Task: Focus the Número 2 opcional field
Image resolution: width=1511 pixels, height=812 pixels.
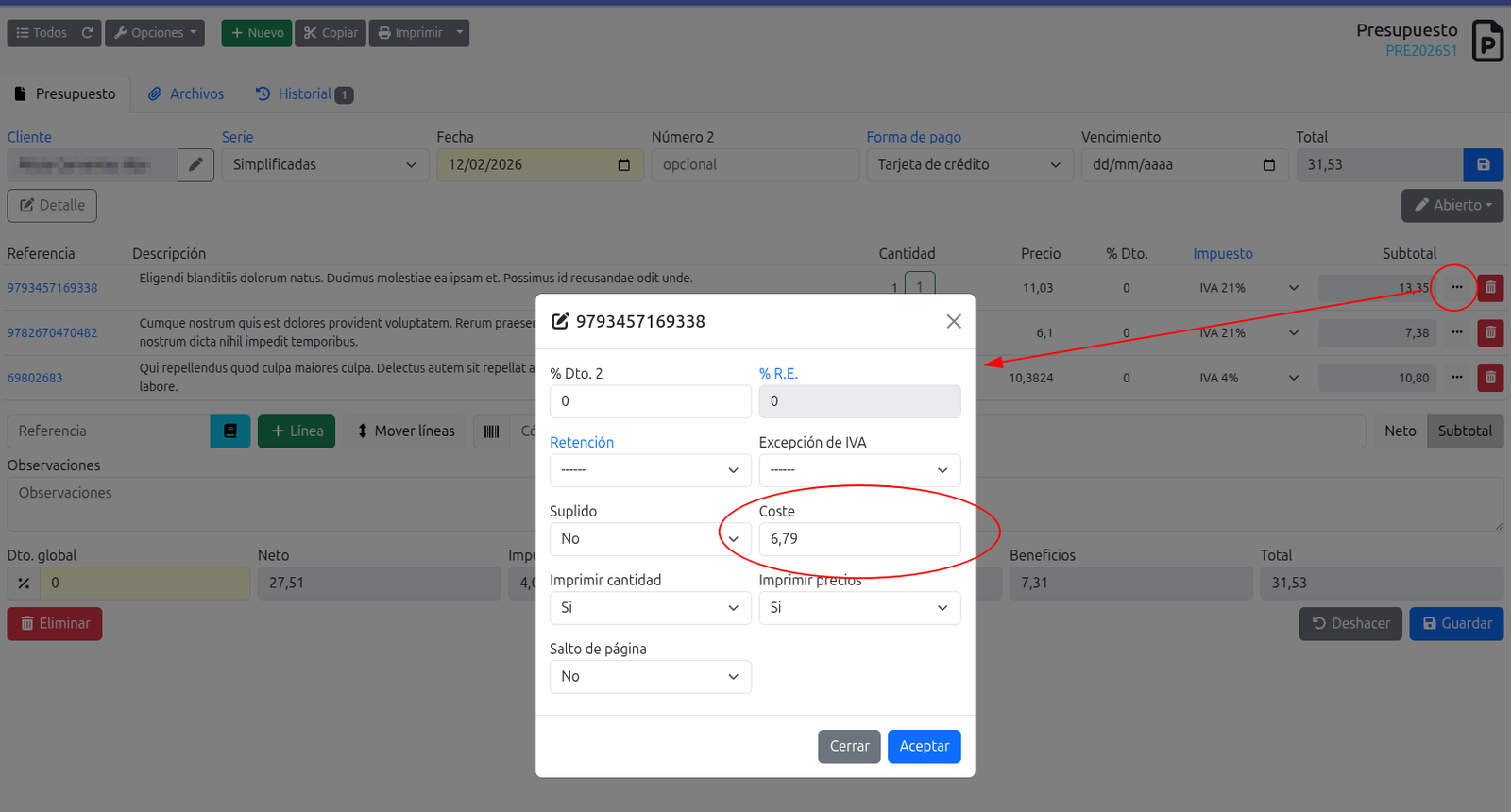Action: (755, 165)
